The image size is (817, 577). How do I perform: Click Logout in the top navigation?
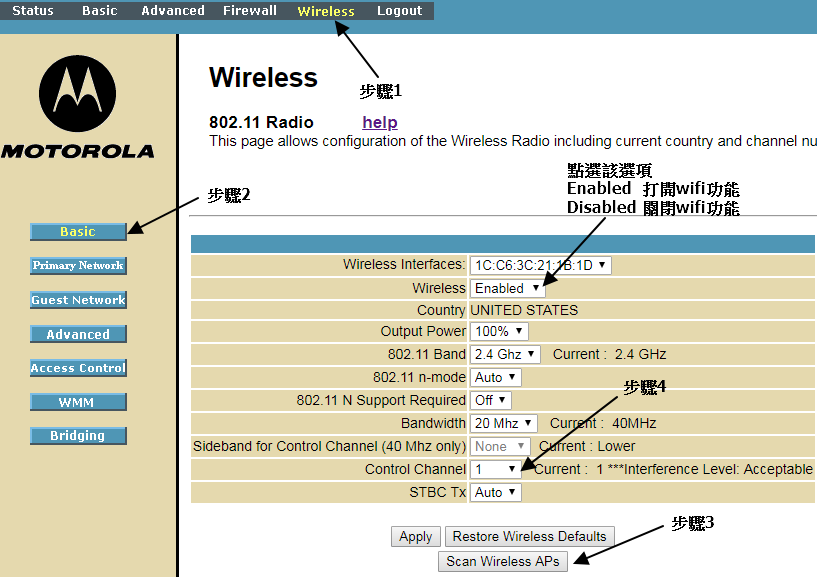[400, 11]
